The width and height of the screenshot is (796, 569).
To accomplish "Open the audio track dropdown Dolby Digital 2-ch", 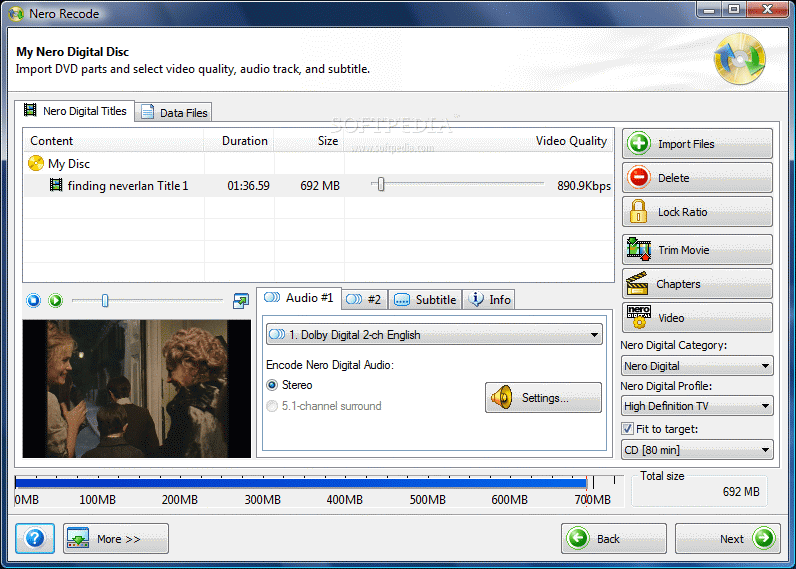I will coord(434,334).
